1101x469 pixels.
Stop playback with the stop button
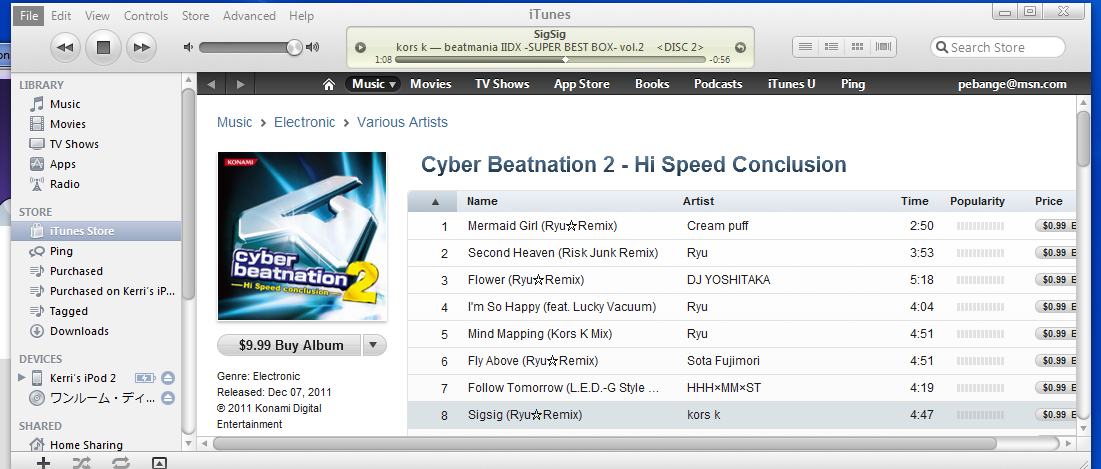[x=103, y=48]
